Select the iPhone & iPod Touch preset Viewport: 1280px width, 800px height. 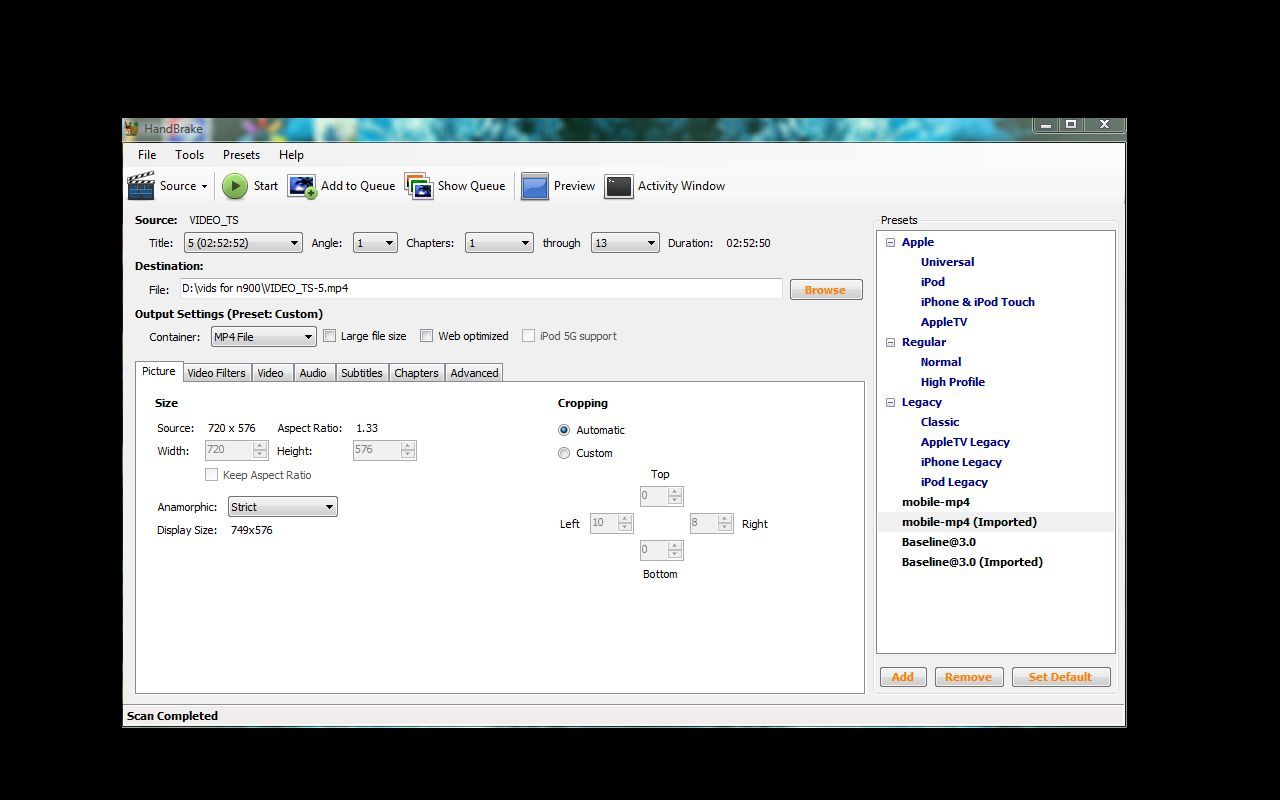click(x=977, y=302)
